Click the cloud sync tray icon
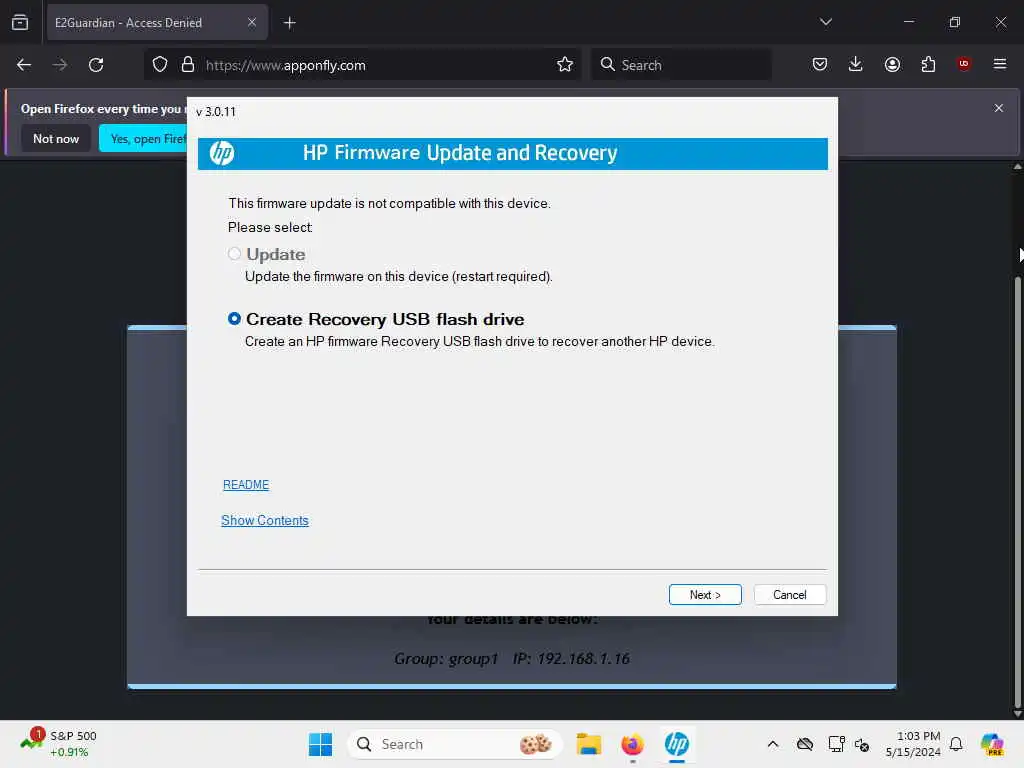Viewport: 1024px width, 768px height. point(805,744)
